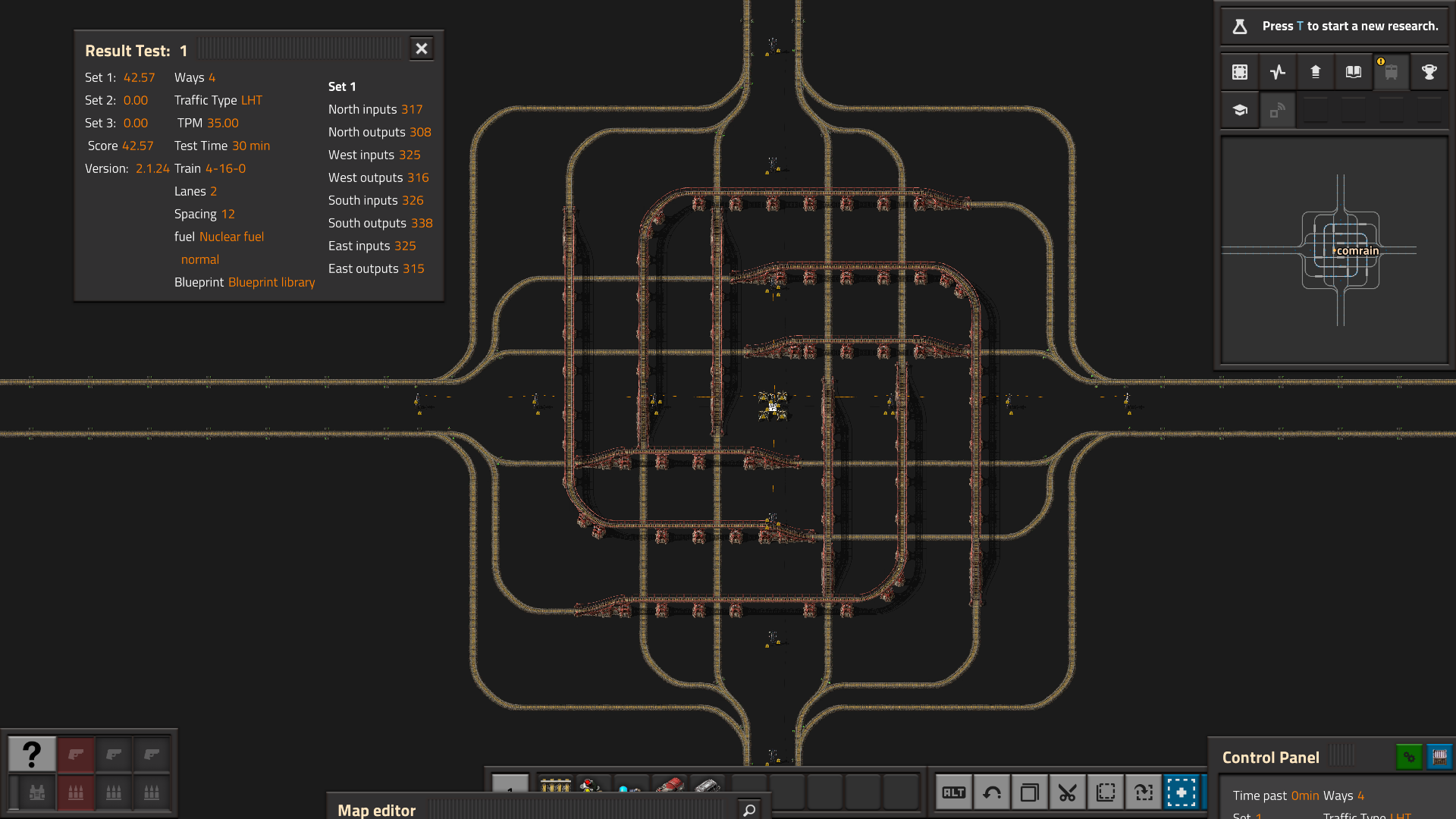Screen dimensions: 1456x819
Task: Select the red-highlighted ammo slot
Action: pos(76,792)
